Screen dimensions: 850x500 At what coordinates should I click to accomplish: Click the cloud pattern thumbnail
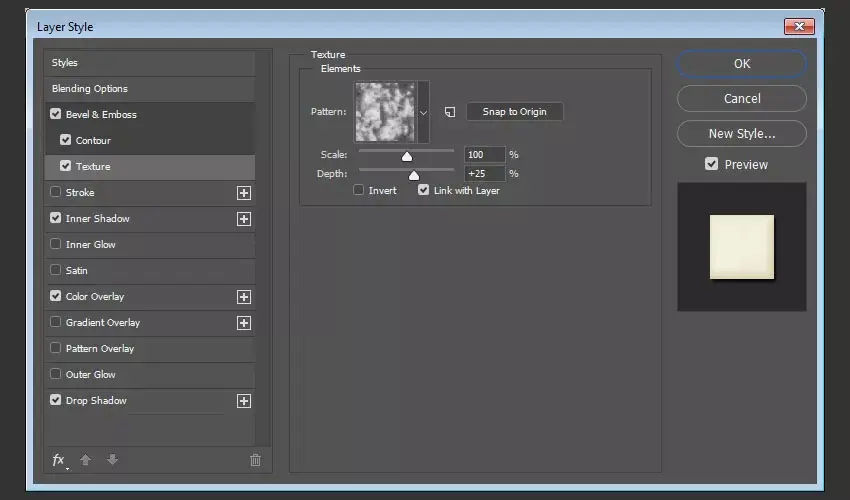tap(385, 112)
